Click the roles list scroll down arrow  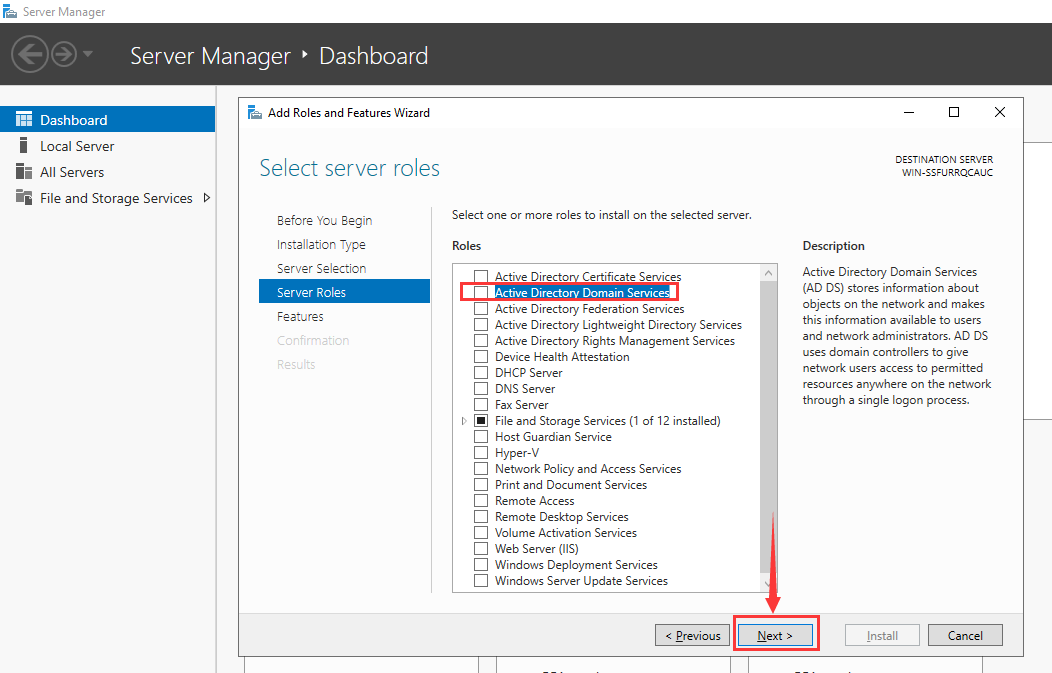coord(769,584)
